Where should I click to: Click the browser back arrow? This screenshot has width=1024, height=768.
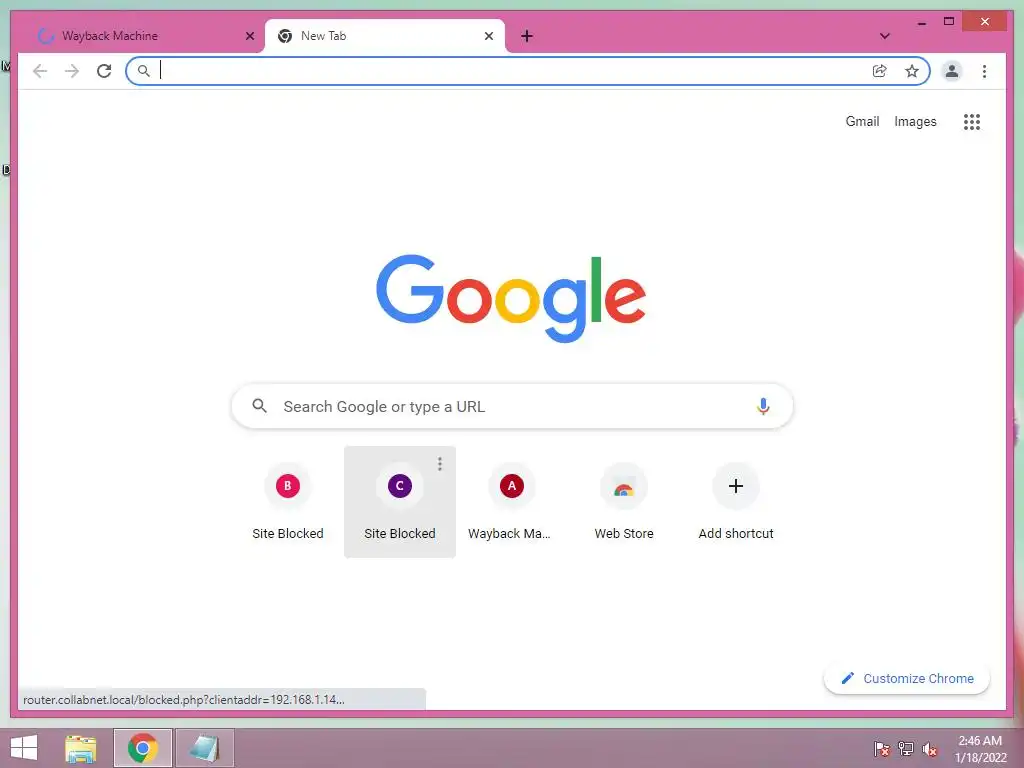click(x=40, y=71)
